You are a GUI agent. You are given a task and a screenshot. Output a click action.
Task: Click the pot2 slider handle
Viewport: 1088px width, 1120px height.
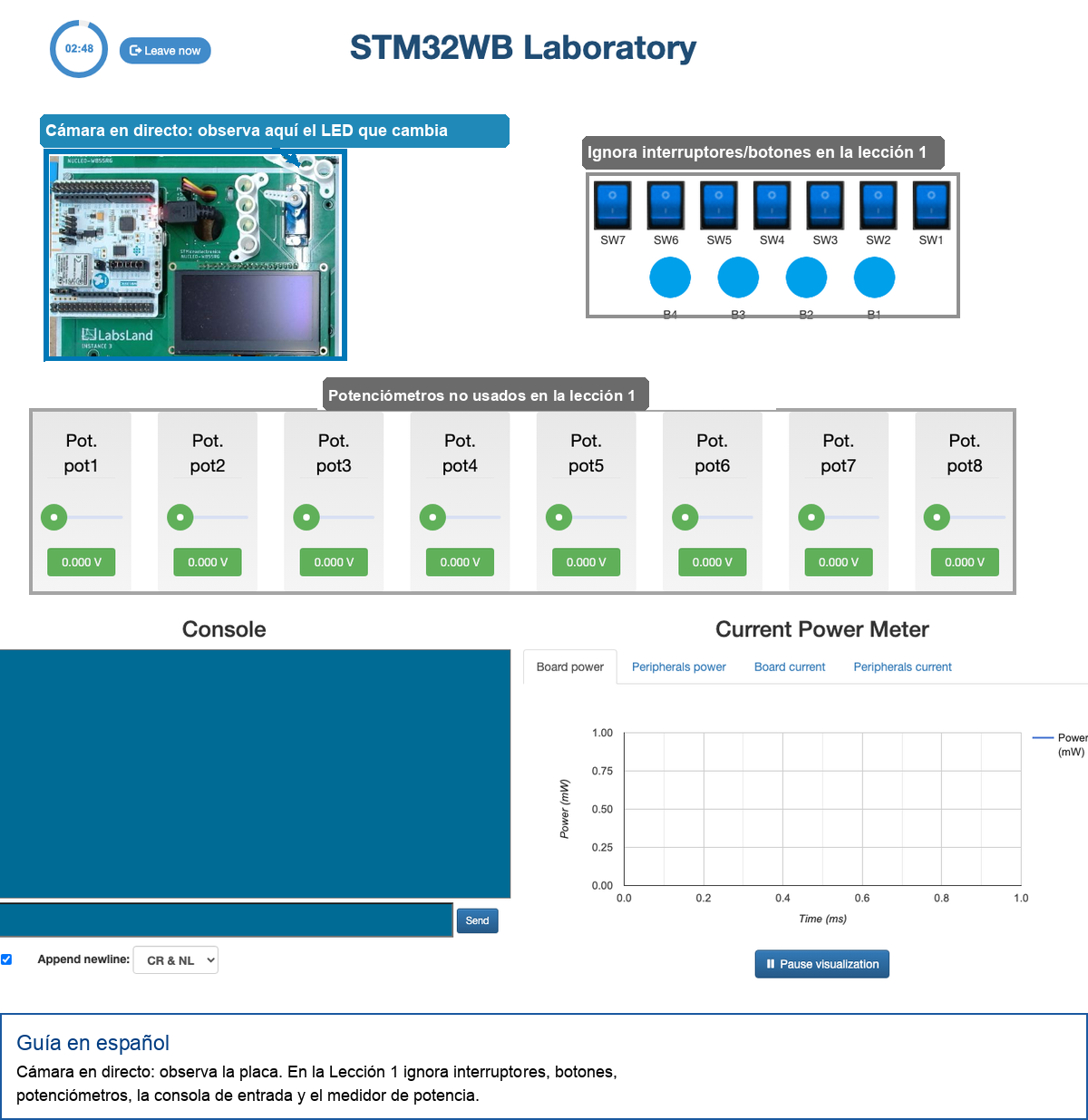[180, 518]
